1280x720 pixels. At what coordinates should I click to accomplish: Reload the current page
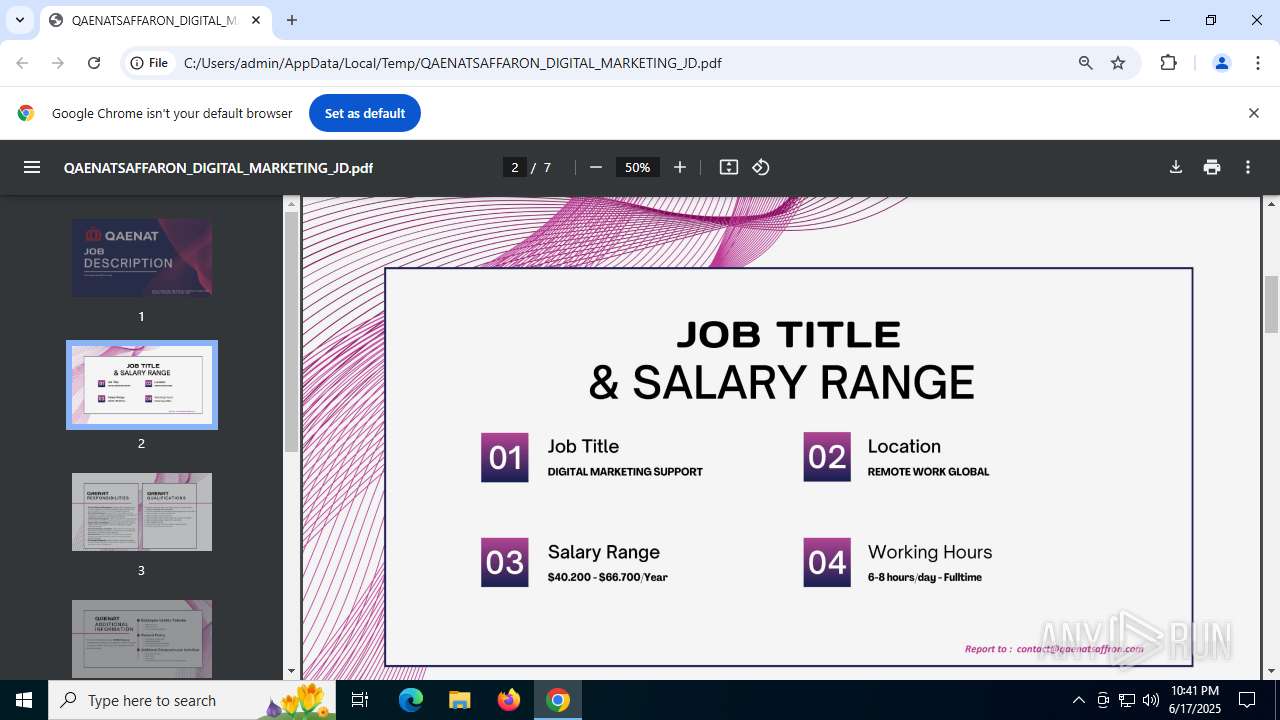(94, 63)
